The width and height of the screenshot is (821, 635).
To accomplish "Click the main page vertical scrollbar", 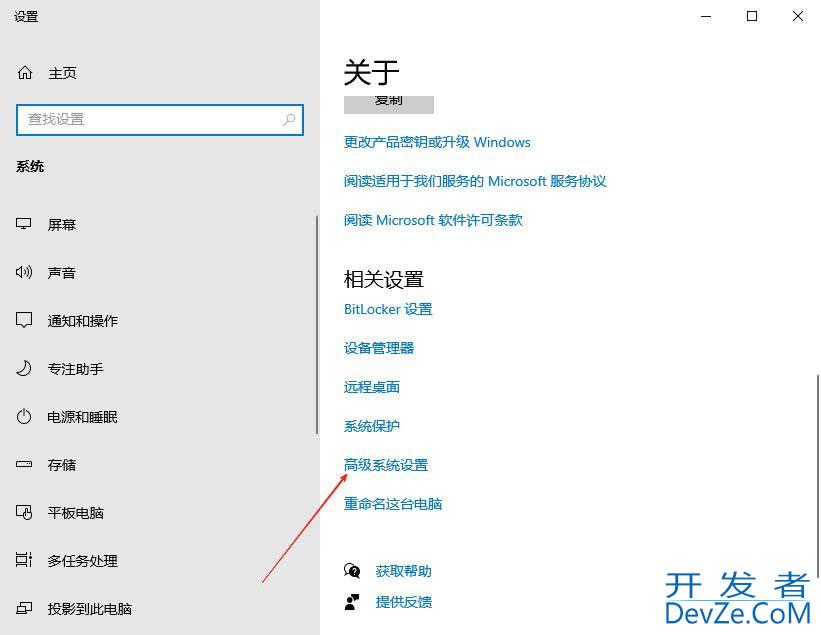I will tap(817, 476).
